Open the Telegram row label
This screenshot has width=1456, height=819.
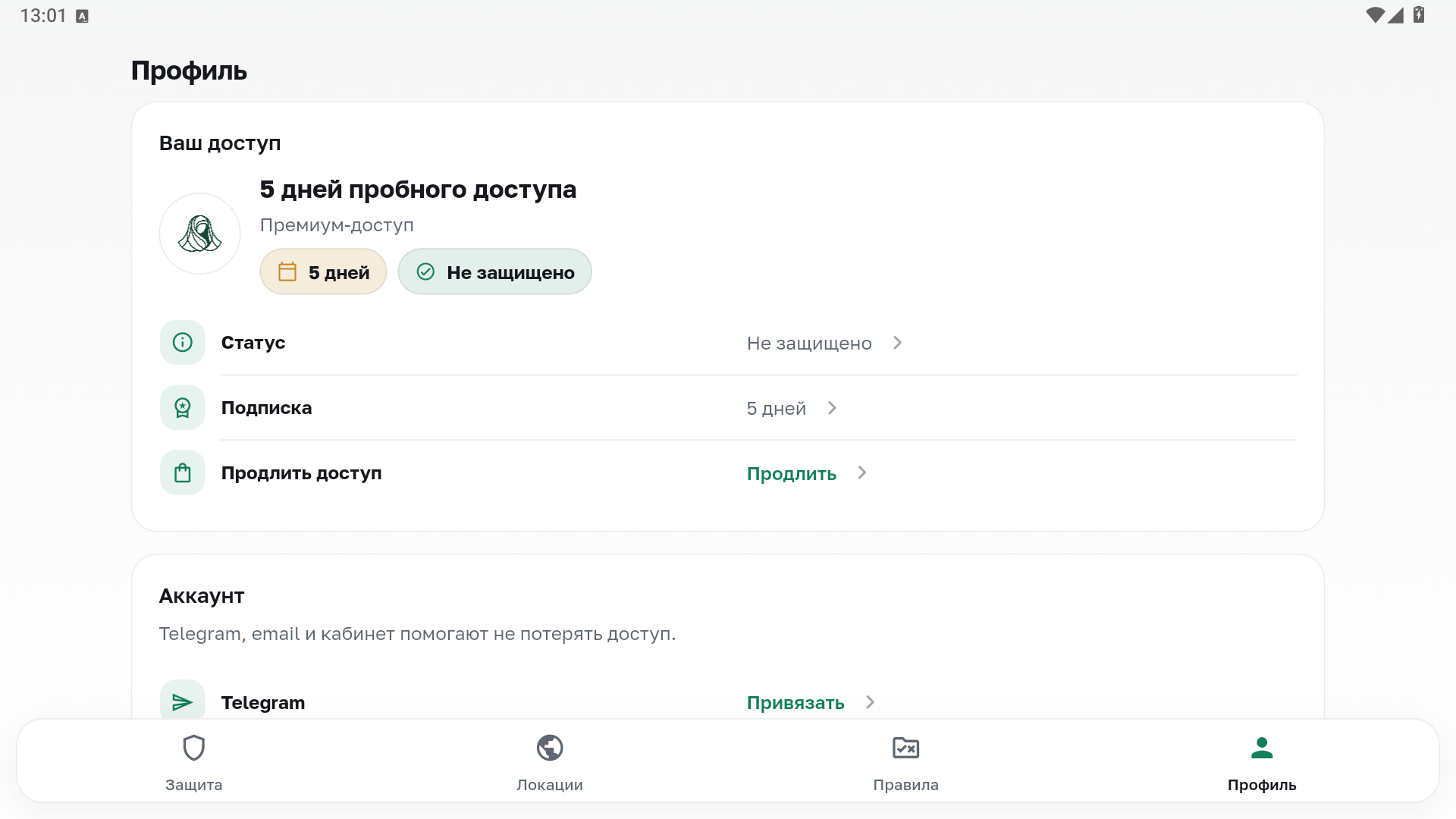pyautogui.click(x=263, y=703)
